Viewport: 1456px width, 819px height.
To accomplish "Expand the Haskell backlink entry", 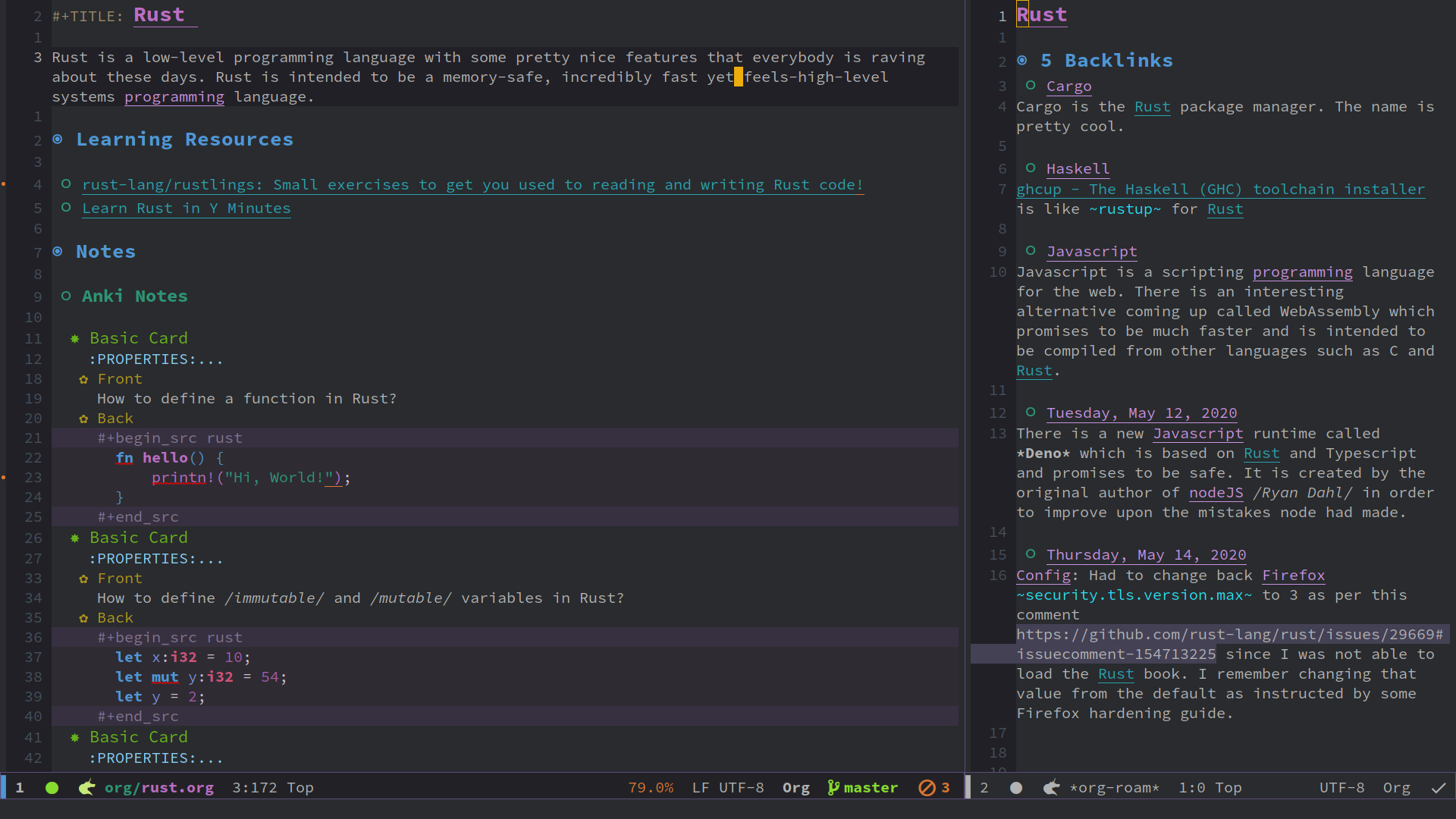I will [x=1033, y=168].
